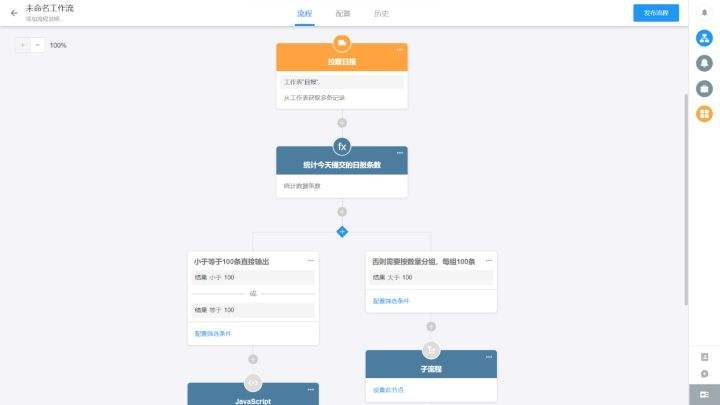Click filter config link in left branch
Viewport: 720px width, 405px height.
click(213, 333)
